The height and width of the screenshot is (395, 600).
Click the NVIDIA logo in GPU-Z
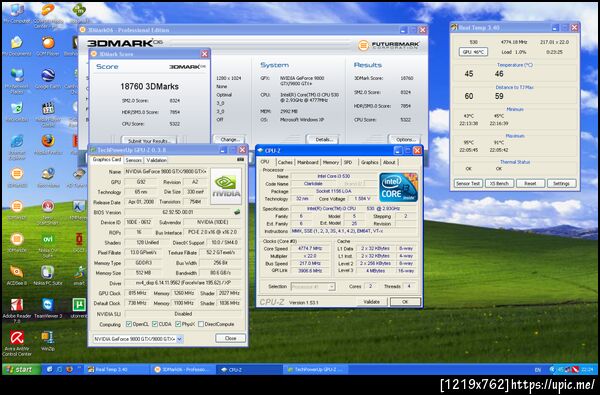pos(226,186)
